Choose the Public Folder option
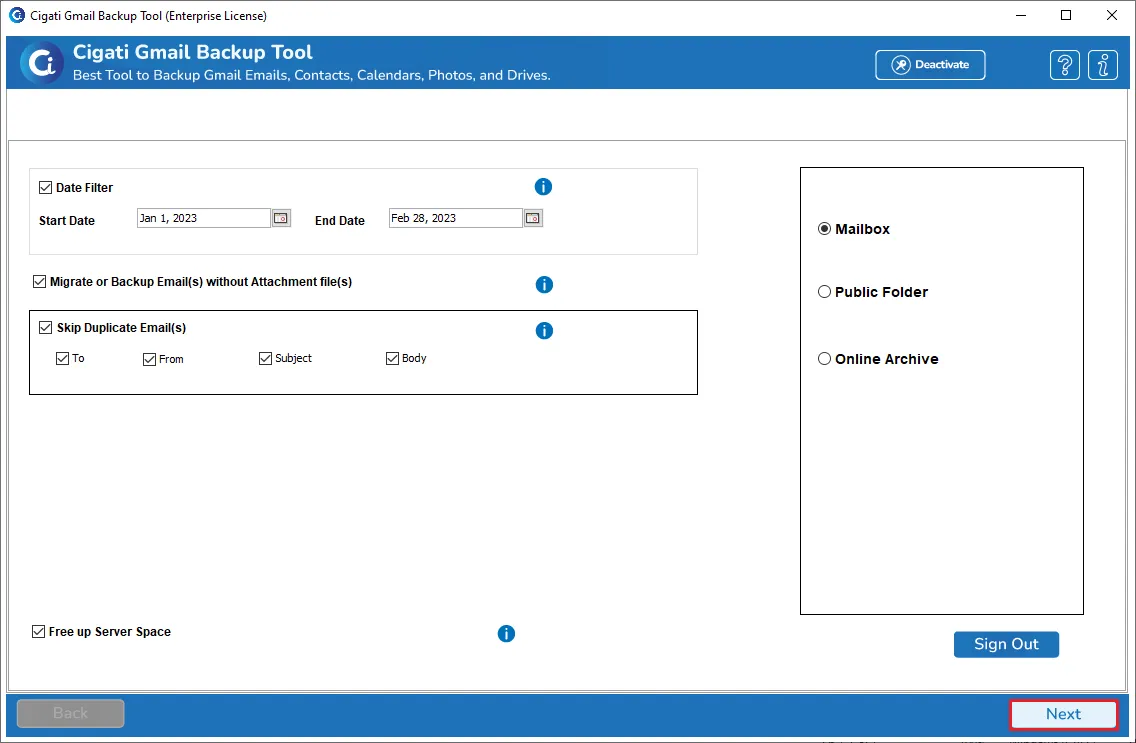The height and width of the screenshot is (743, 1136). [824, 292]
